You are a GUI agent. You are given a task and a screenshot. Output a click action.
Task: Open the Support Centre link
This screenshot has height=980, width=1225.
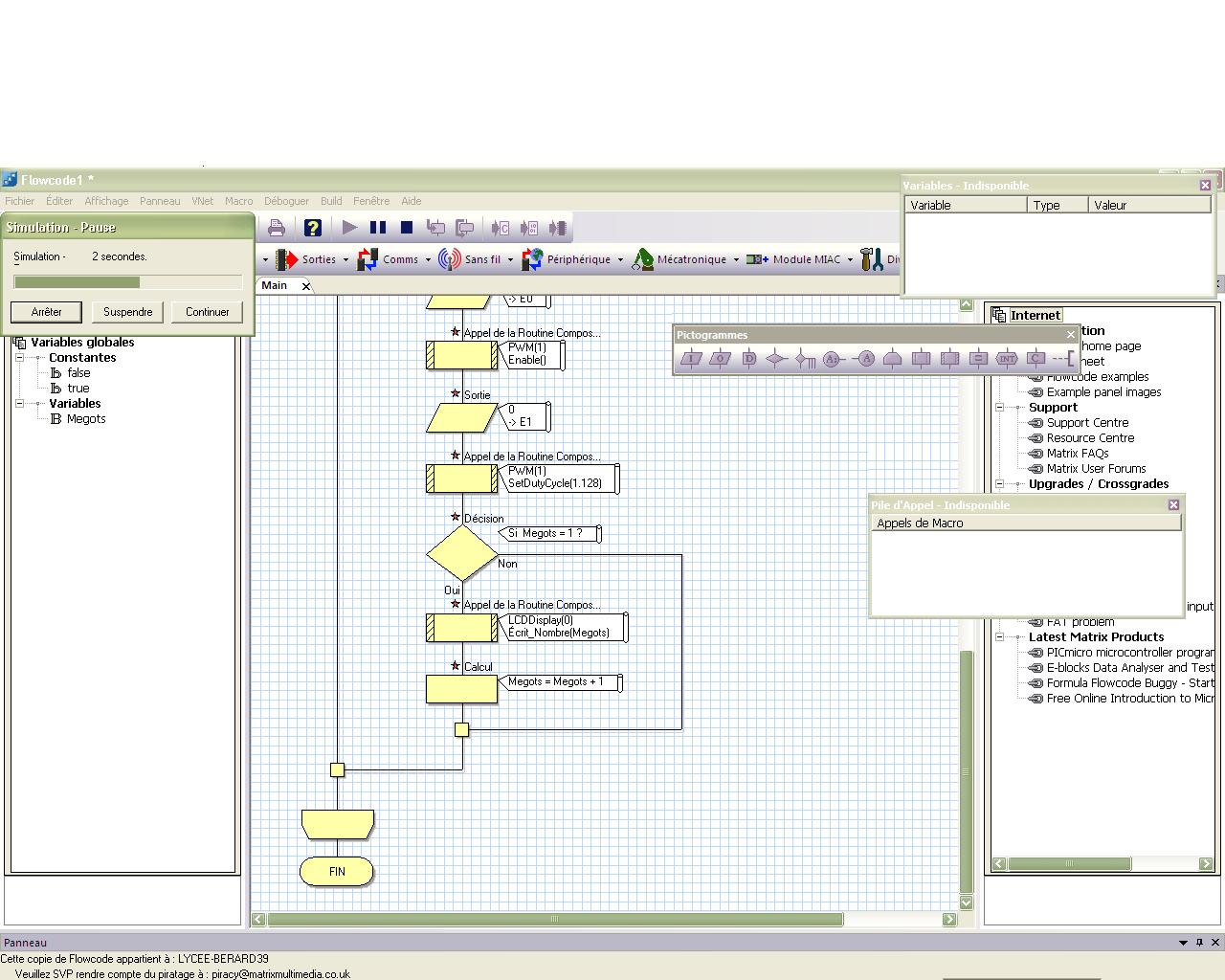tap(1087, 423)
